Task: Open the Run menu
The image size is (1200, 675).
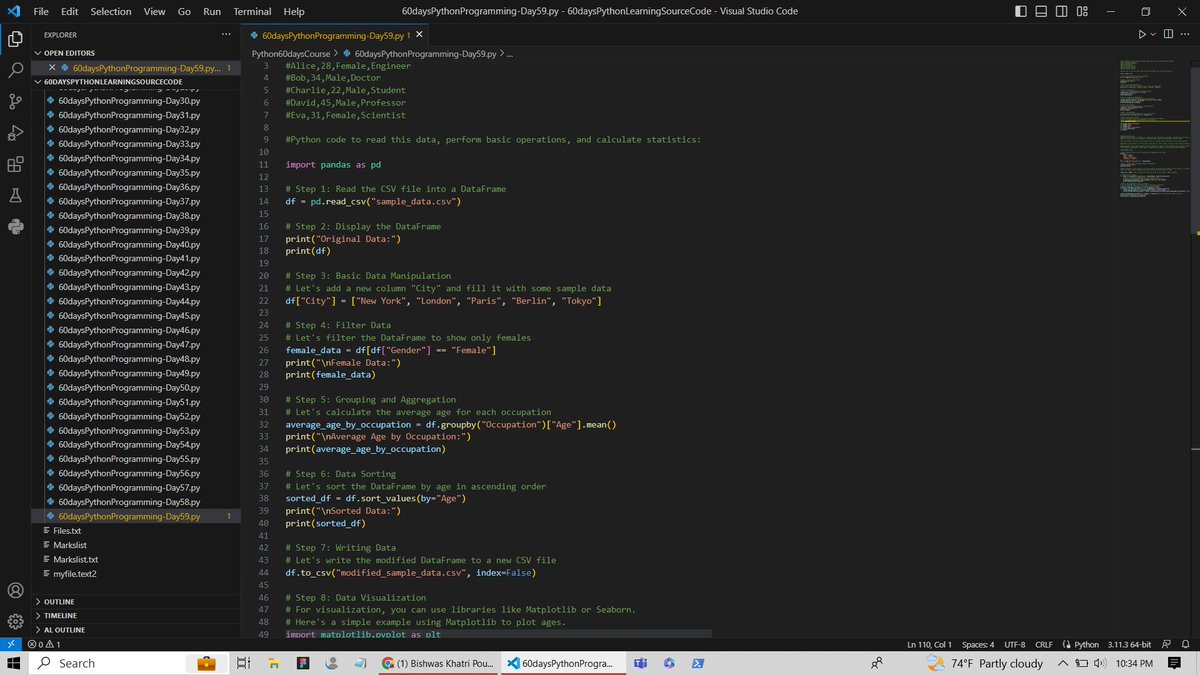Action: pos(212,11)
